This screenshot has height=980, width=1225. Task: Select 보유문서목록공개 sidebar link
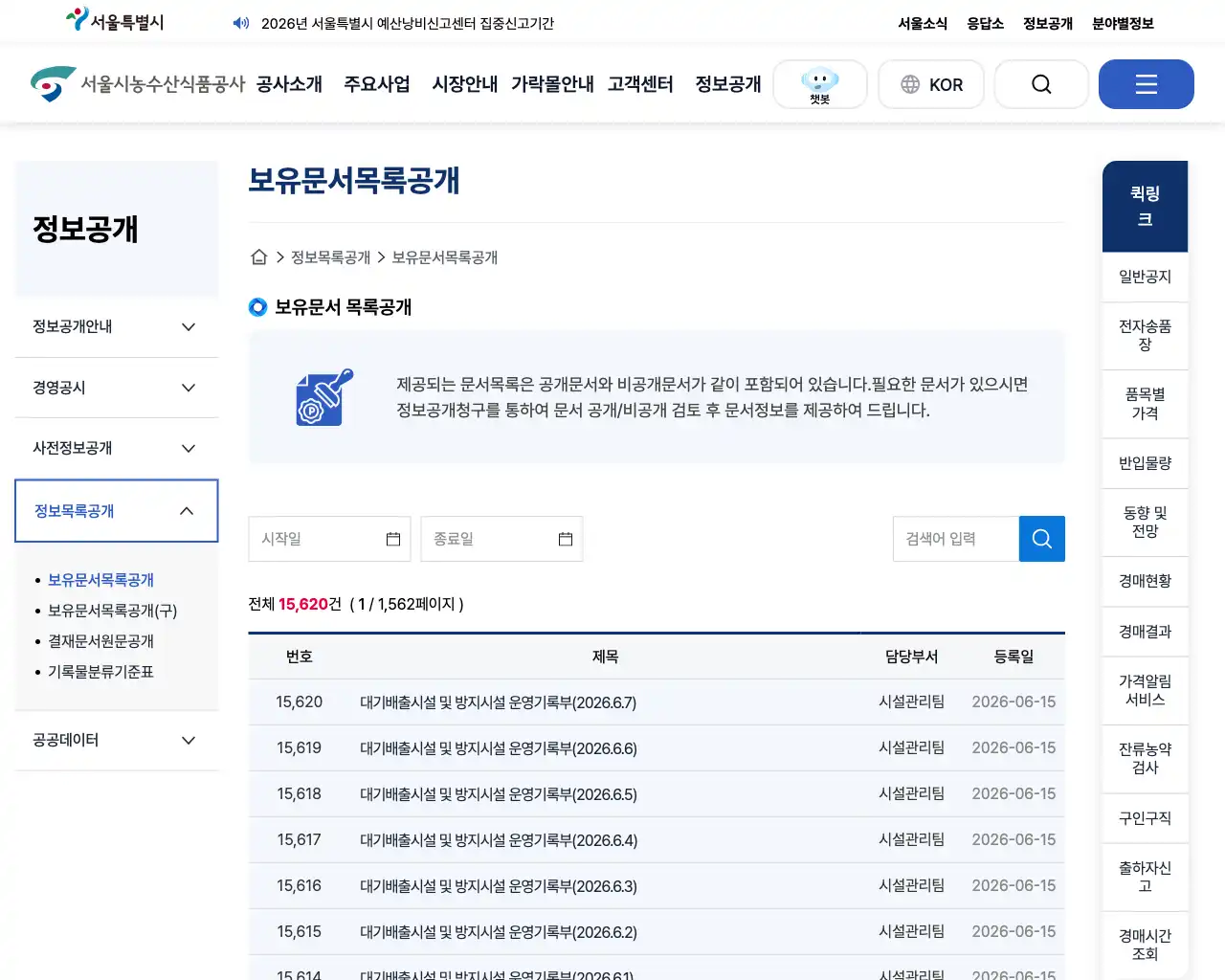pos(100,580)
